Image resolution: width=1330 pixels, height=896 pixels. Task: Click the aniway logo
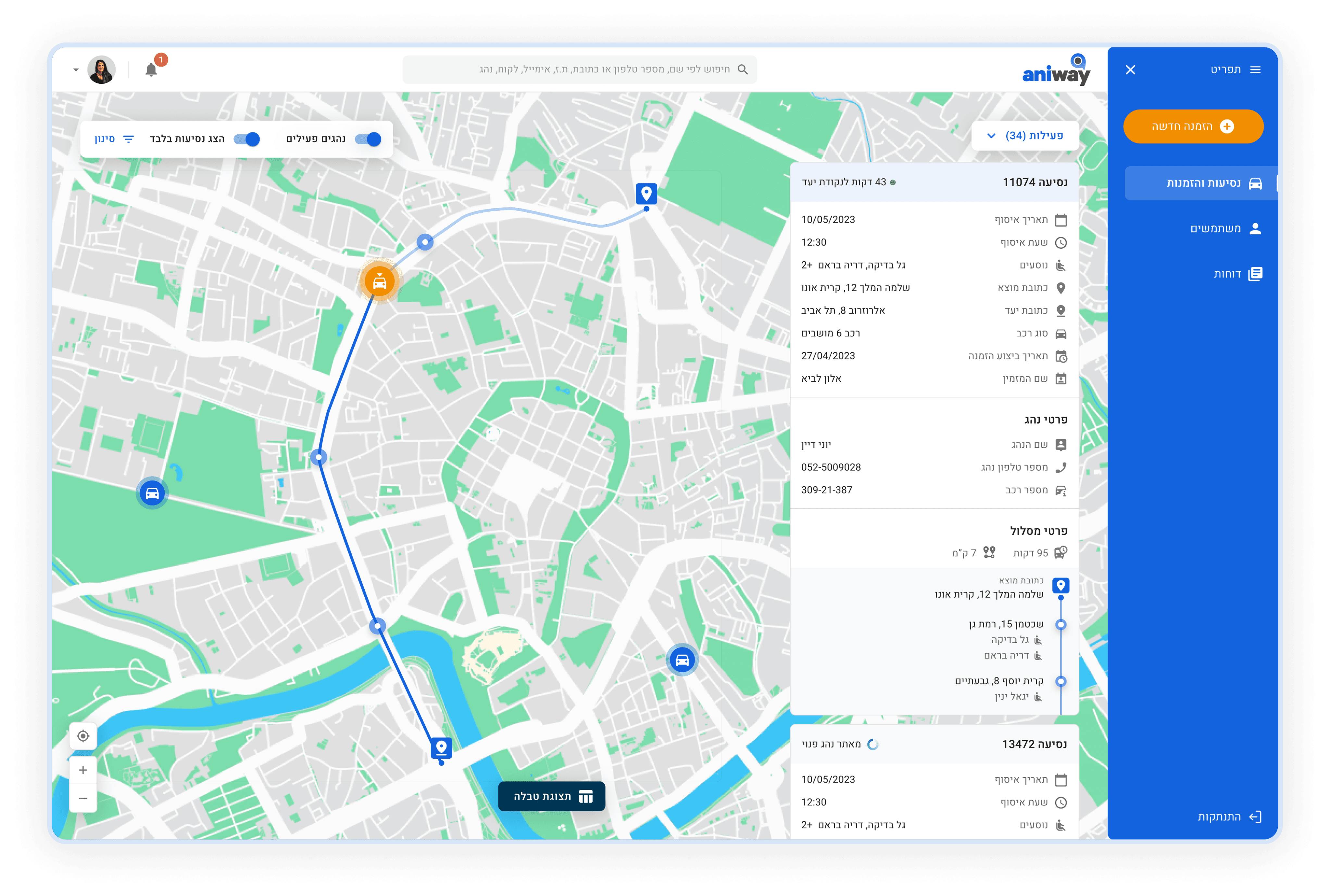1056,69
